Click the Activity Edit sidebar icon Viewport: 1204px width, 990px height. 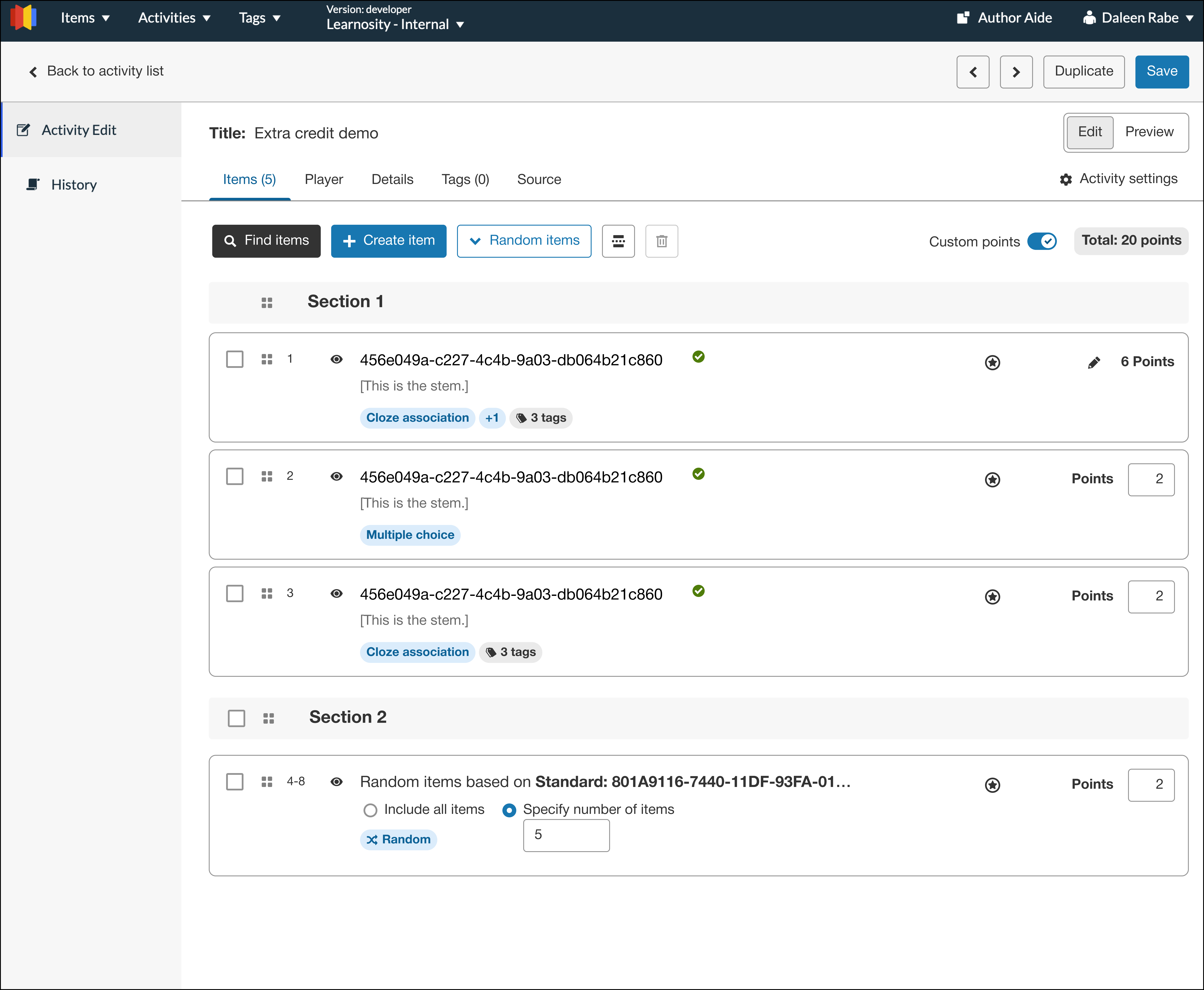23,130
